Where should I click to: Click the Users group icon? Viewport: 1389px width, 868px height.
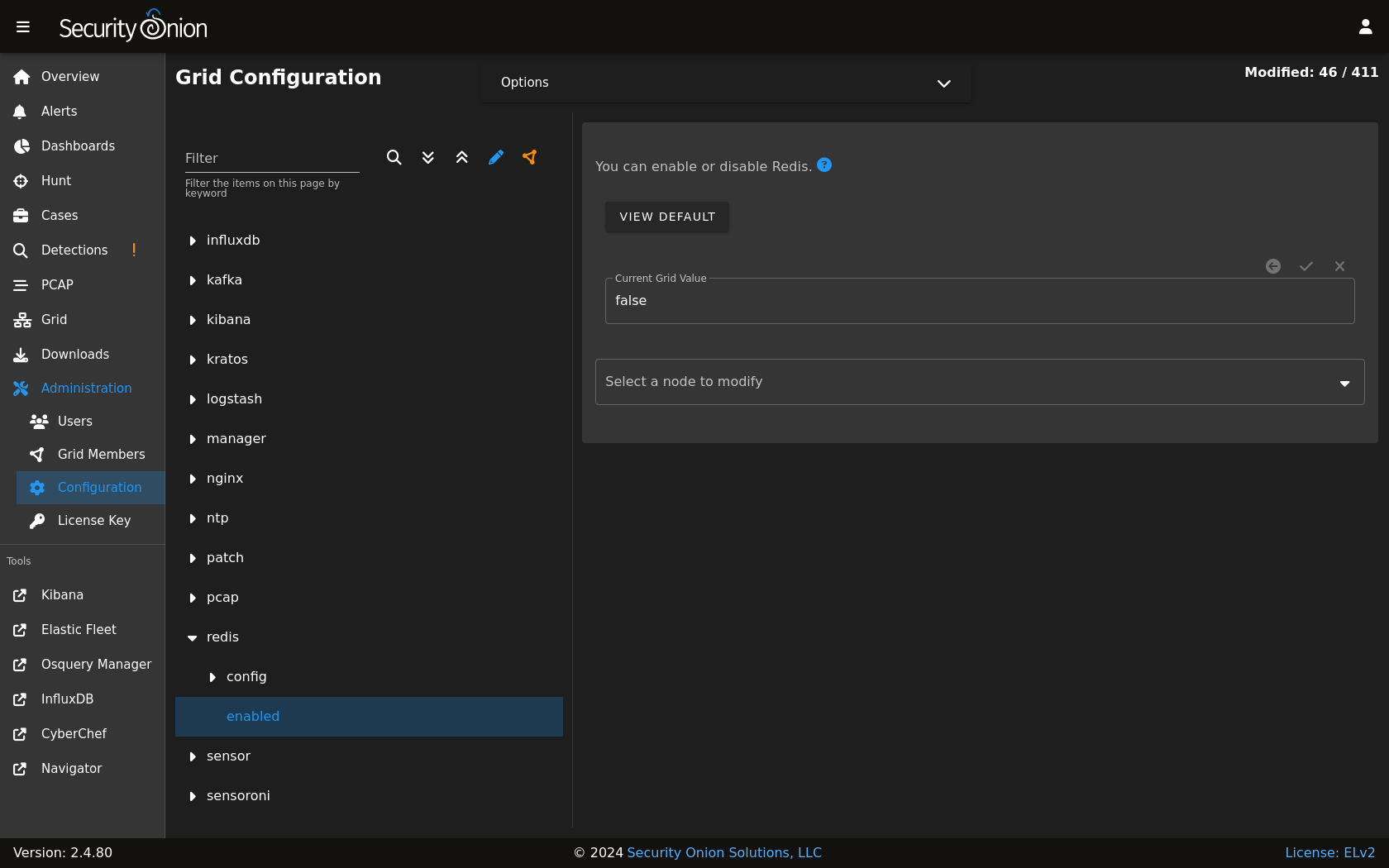pos(39,422)
